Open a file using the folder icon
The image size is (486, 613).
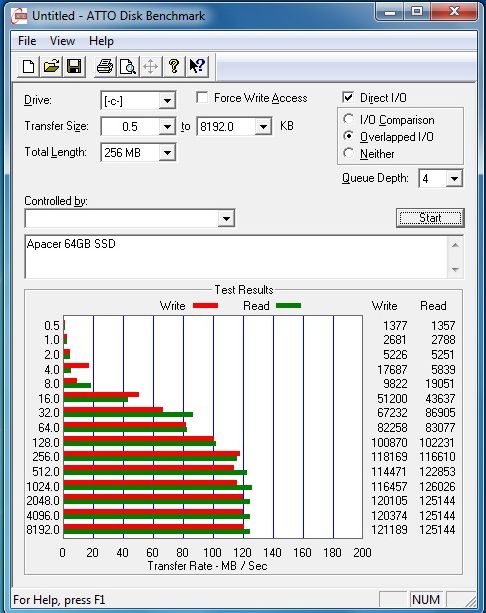coord(51,66)
